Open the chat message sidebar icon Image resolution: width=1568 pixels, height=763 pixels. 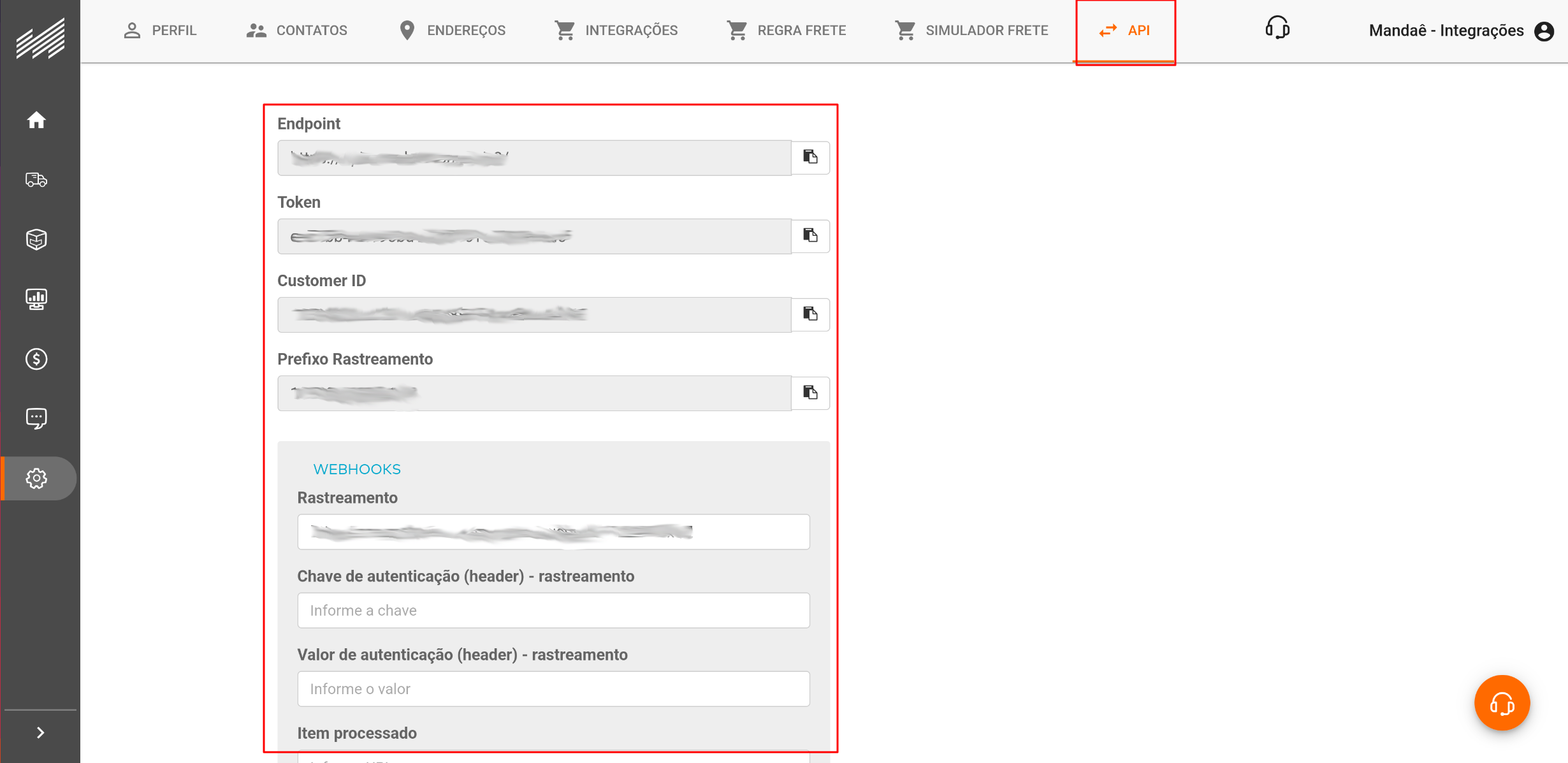point(36,419)
